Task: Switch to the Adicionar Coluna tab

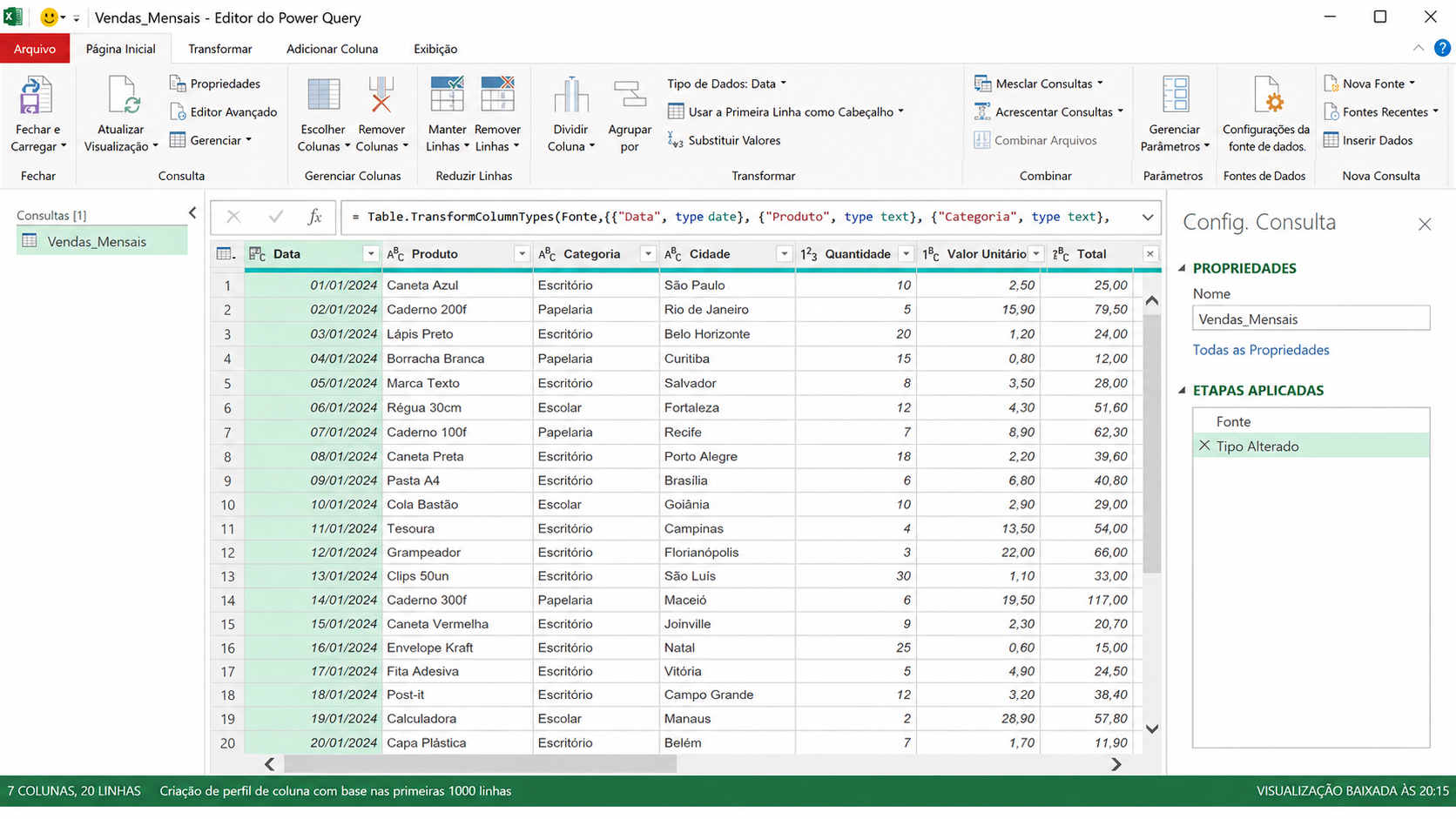Action: click(332, 49)
